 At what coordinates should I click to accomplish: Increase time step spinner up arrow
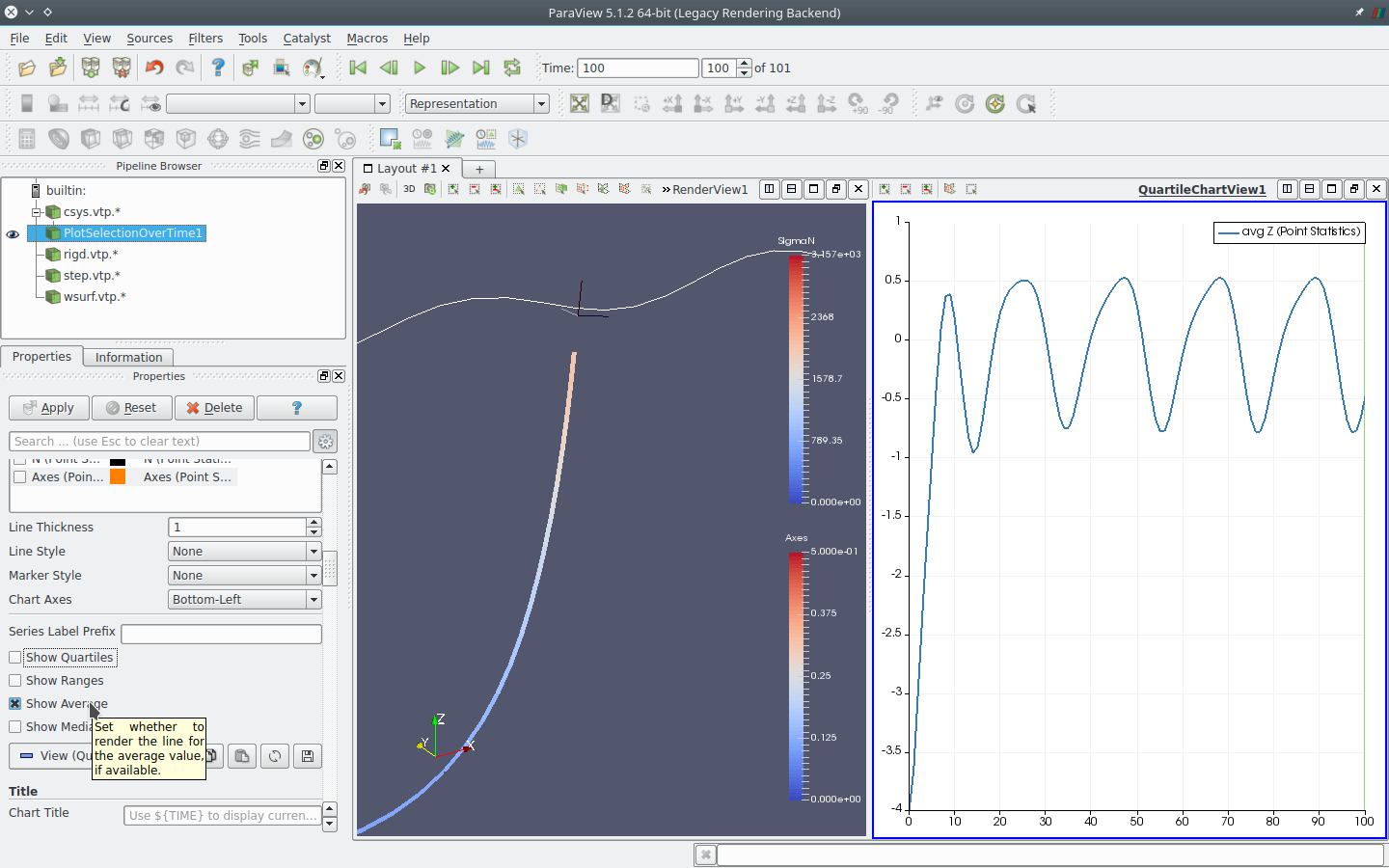click(744, 64)
